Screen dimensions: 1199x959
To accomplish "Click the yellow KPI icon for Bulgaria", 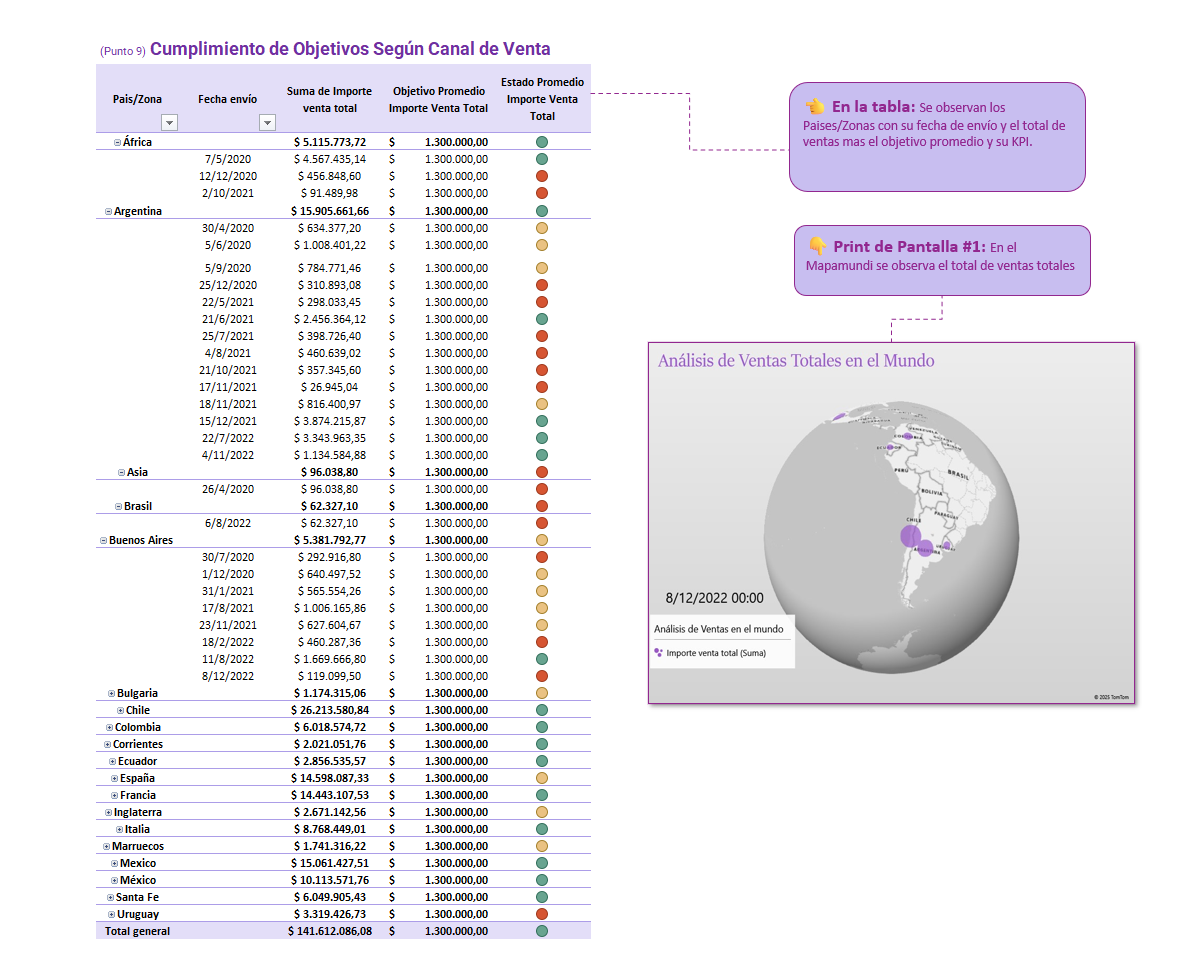I will click(x=542, y=693).
